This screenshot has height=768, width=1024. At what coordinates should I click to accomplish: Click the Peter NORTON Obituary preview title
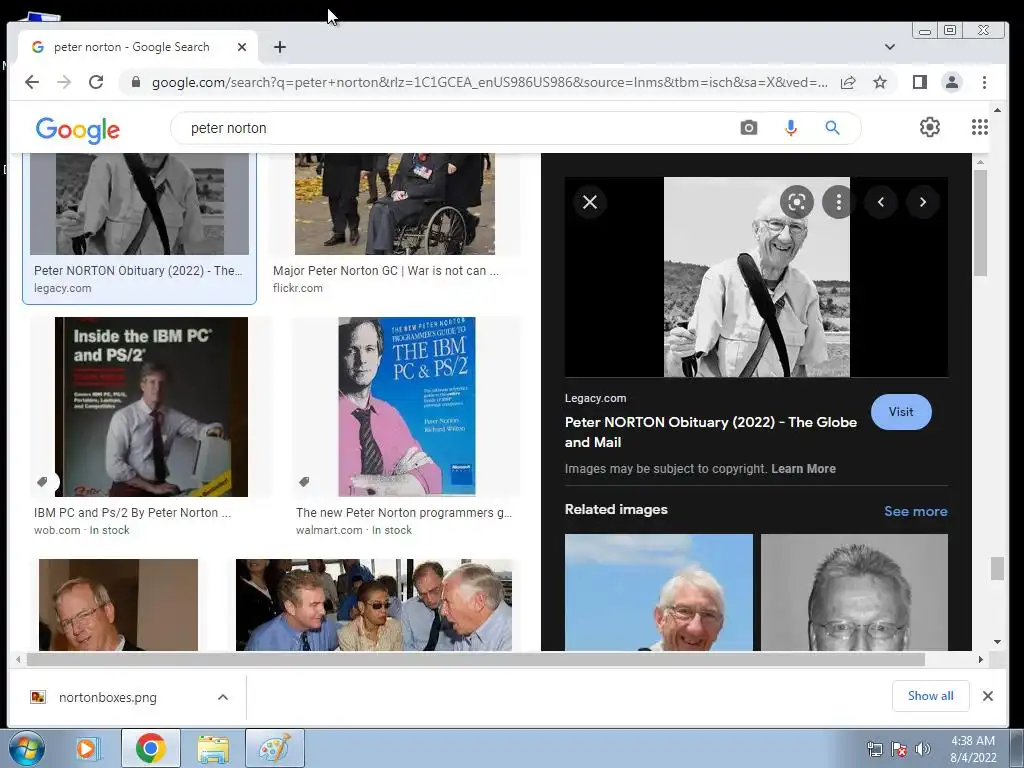[711, 432]
